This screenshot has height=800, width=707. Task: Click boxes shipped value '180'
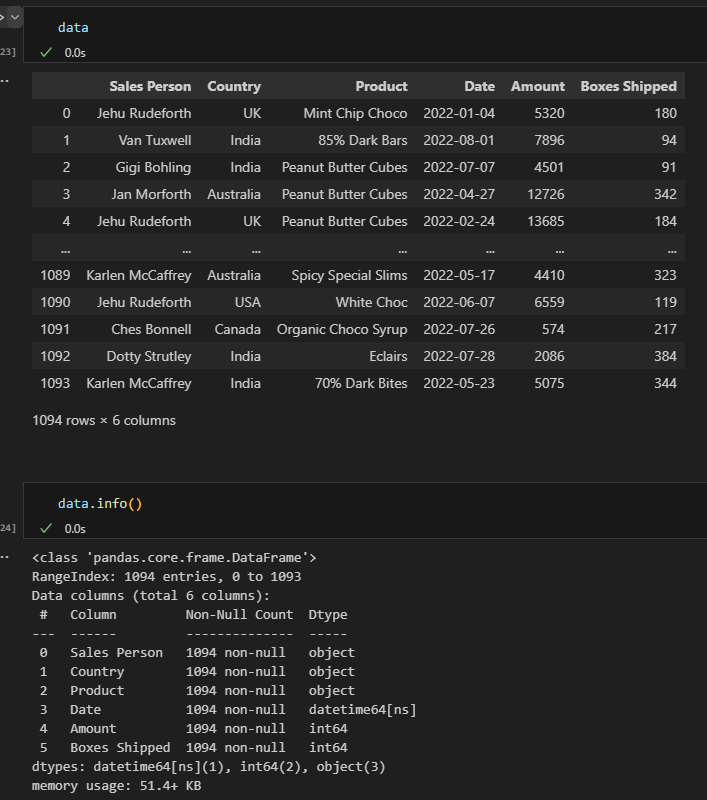[x=666, y=113]
